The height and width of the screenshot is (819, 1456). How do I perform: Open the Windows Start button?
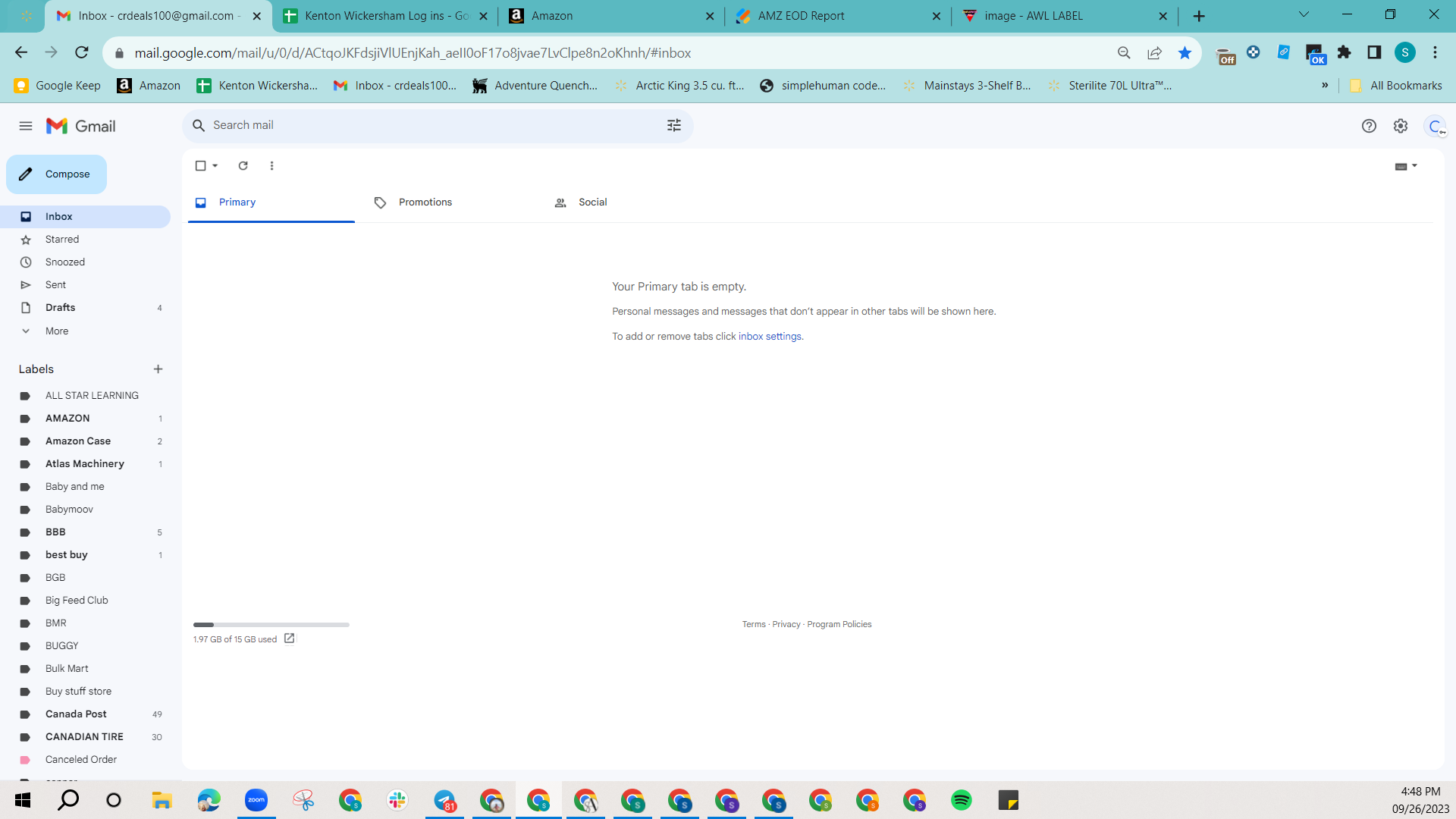23,800
